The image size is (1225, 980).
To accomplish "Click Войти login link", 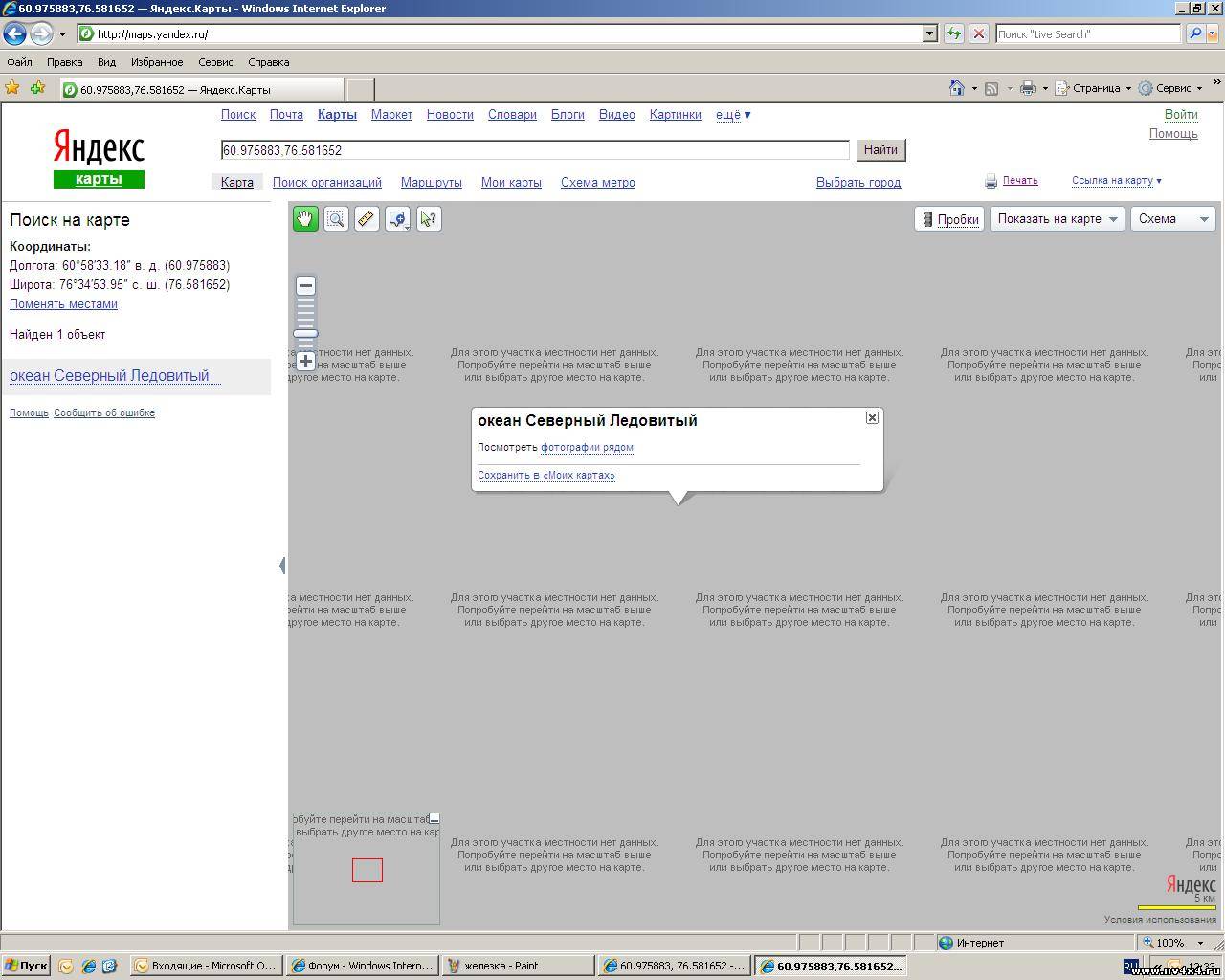I will [1181, 115].
